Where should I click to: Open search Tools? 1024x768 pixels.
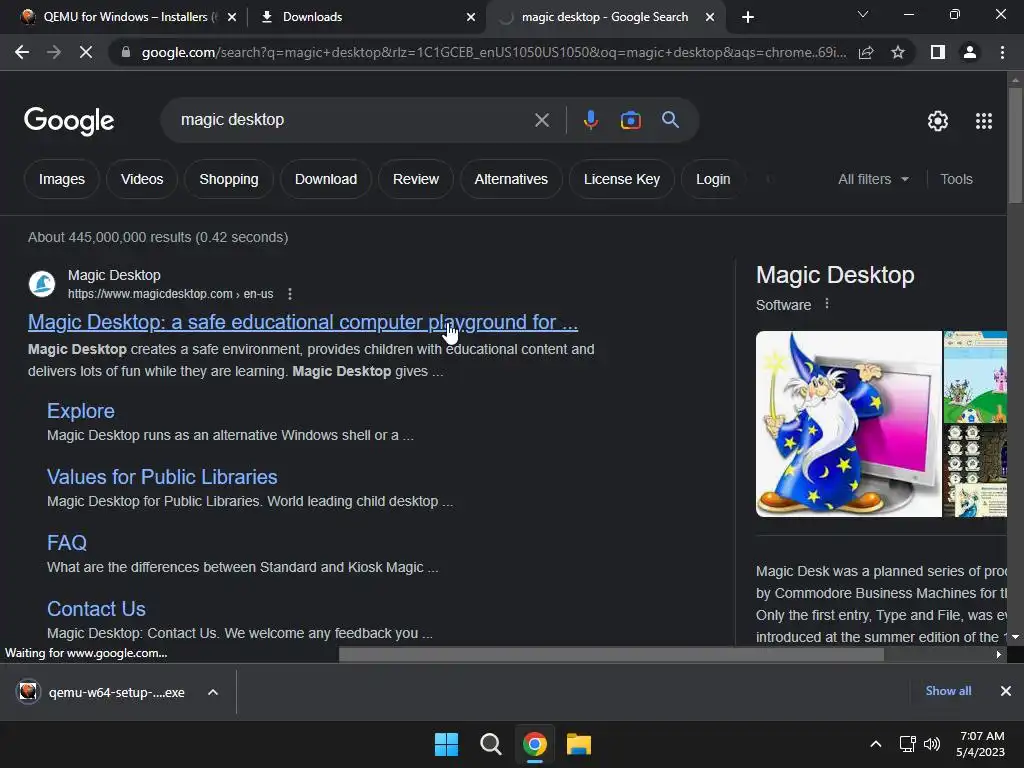[956, 179]
